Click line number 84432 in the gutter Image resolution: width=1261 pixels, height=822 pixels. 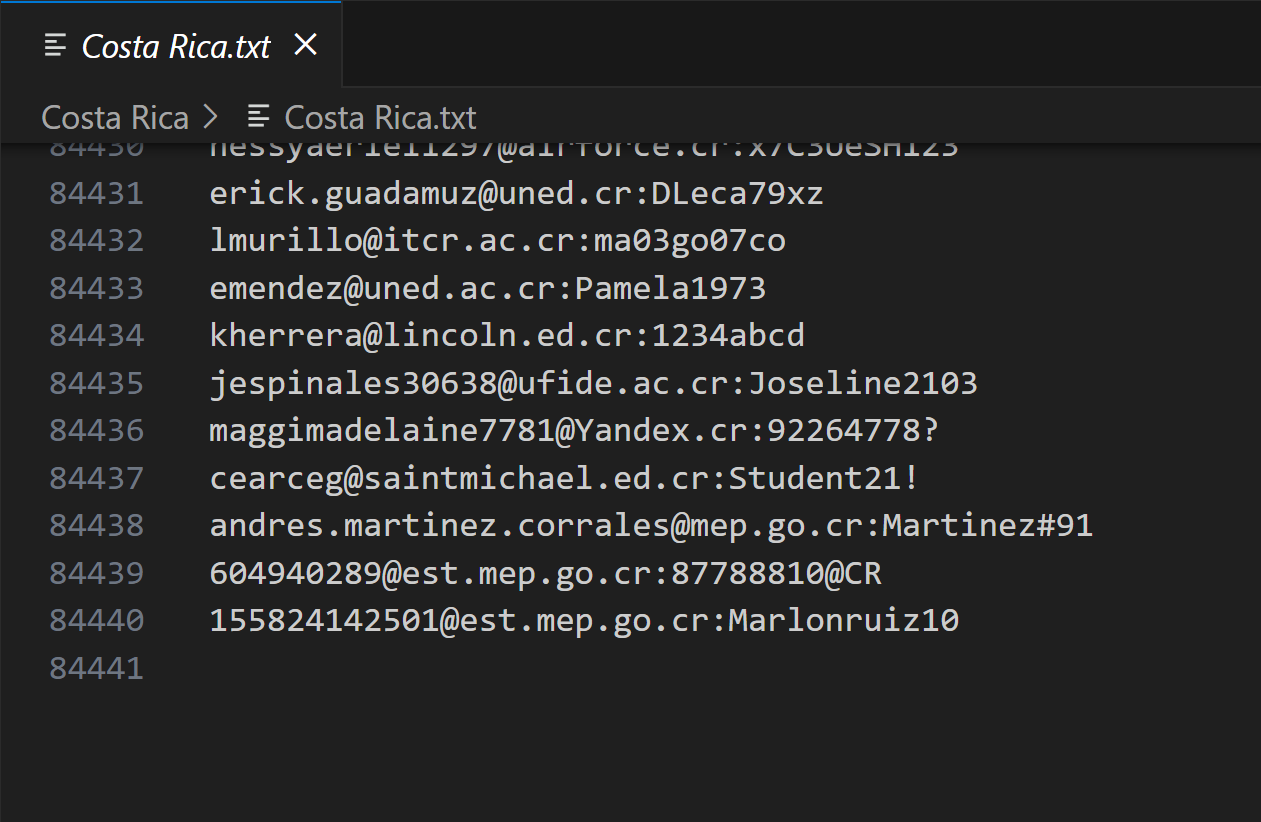click(x=97, y=241)
